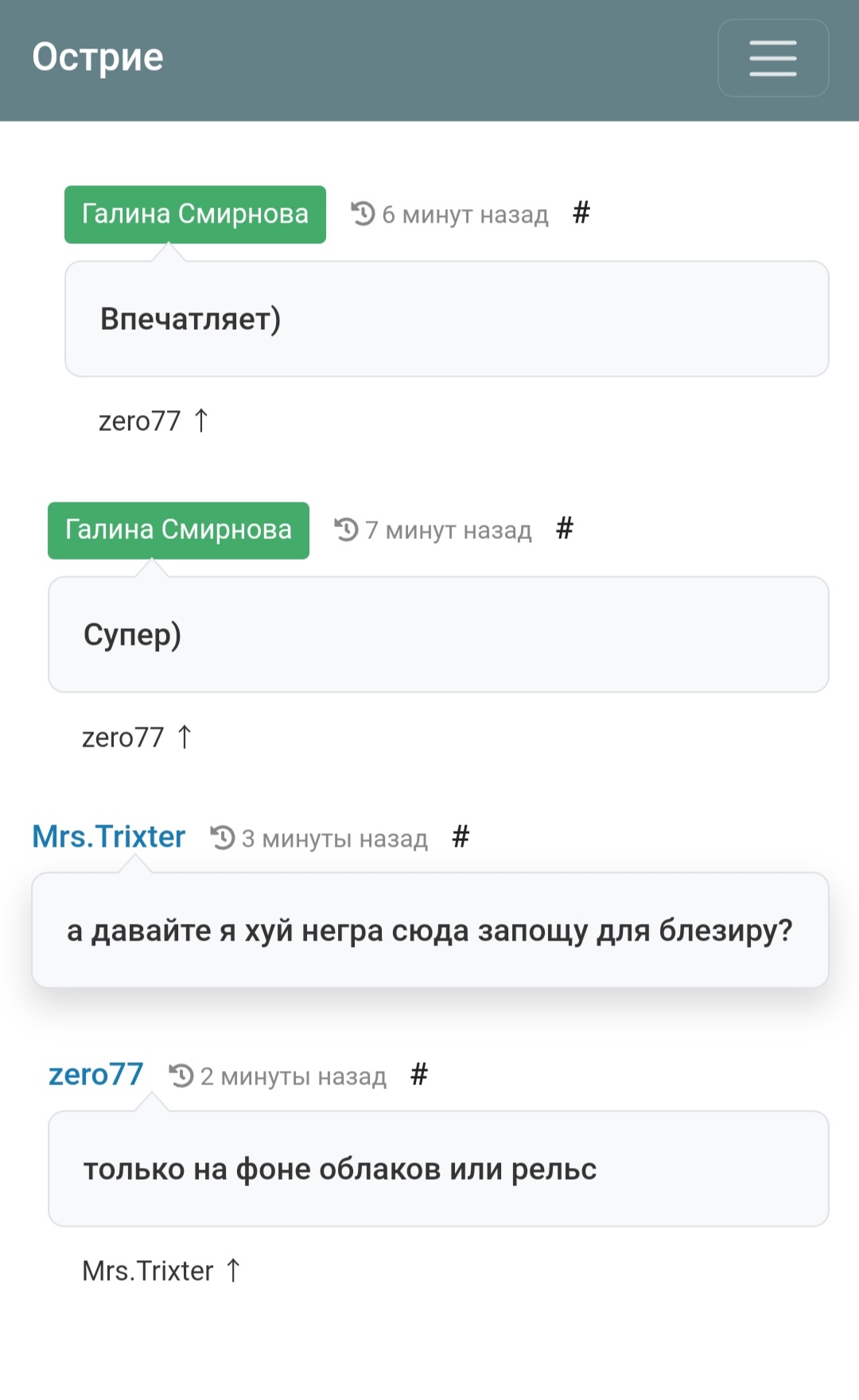Click the hash permalink of the 7-minute comment
859x1400 pixels.
click(x=565, y=528)
